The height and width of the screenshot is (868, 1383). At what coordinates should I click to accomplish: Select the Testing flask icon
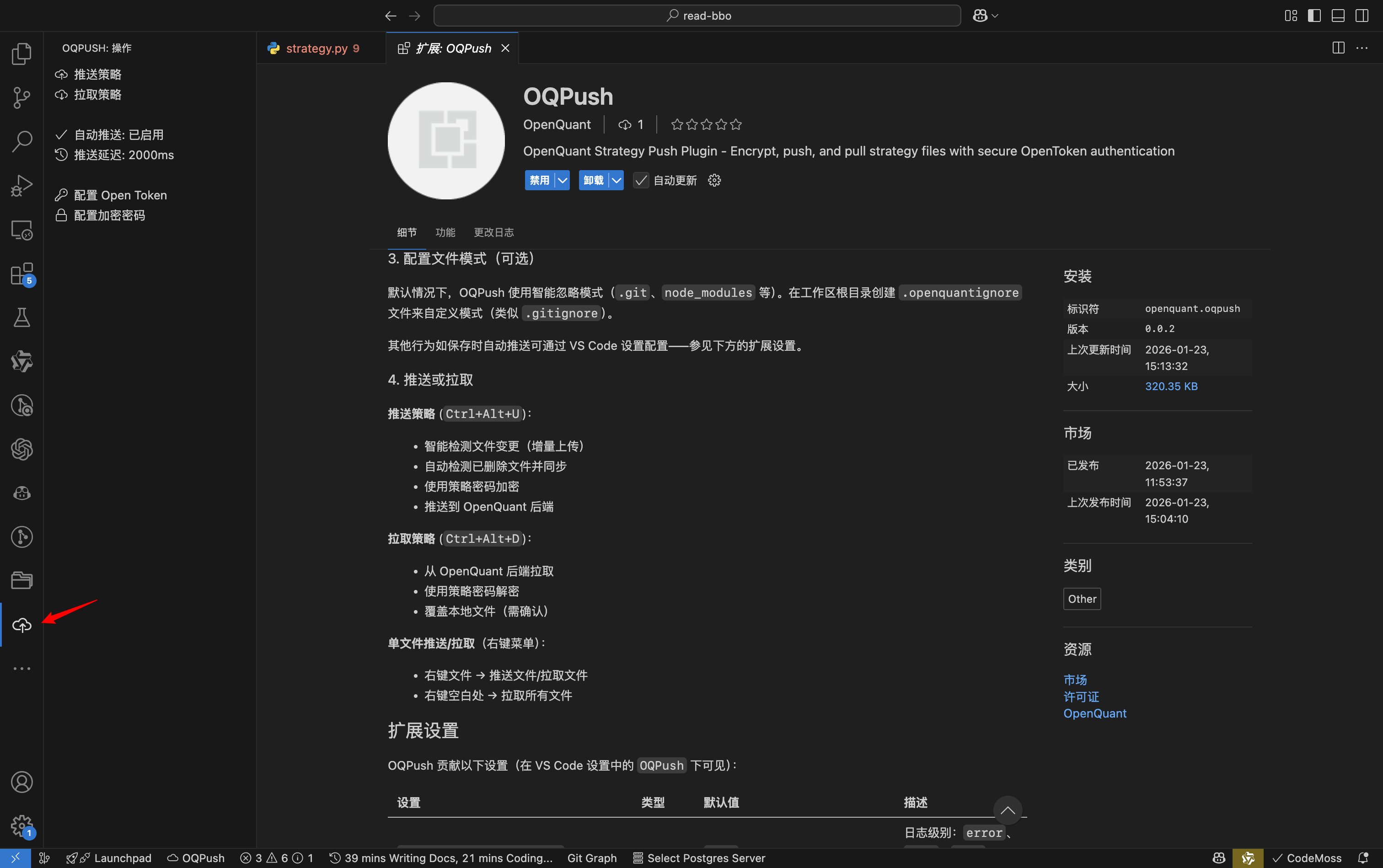(x=22, y=317)
